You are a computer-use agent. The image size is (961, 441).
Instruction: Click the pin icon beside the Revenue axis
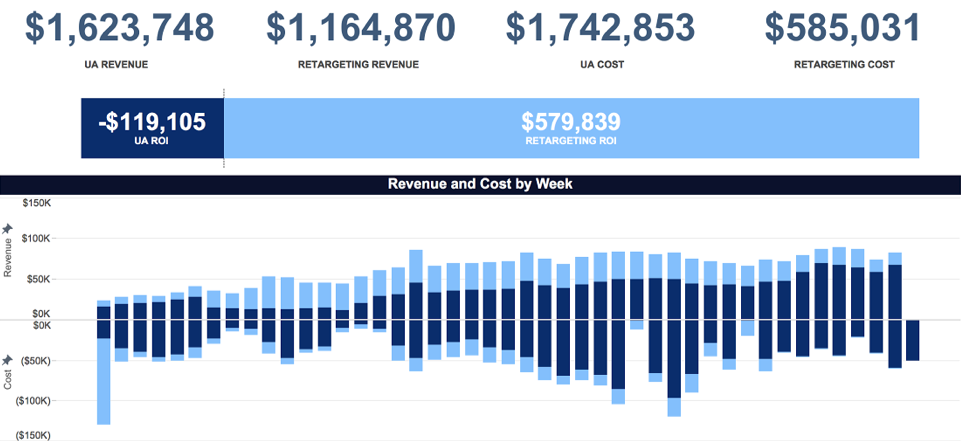[8, 229]
